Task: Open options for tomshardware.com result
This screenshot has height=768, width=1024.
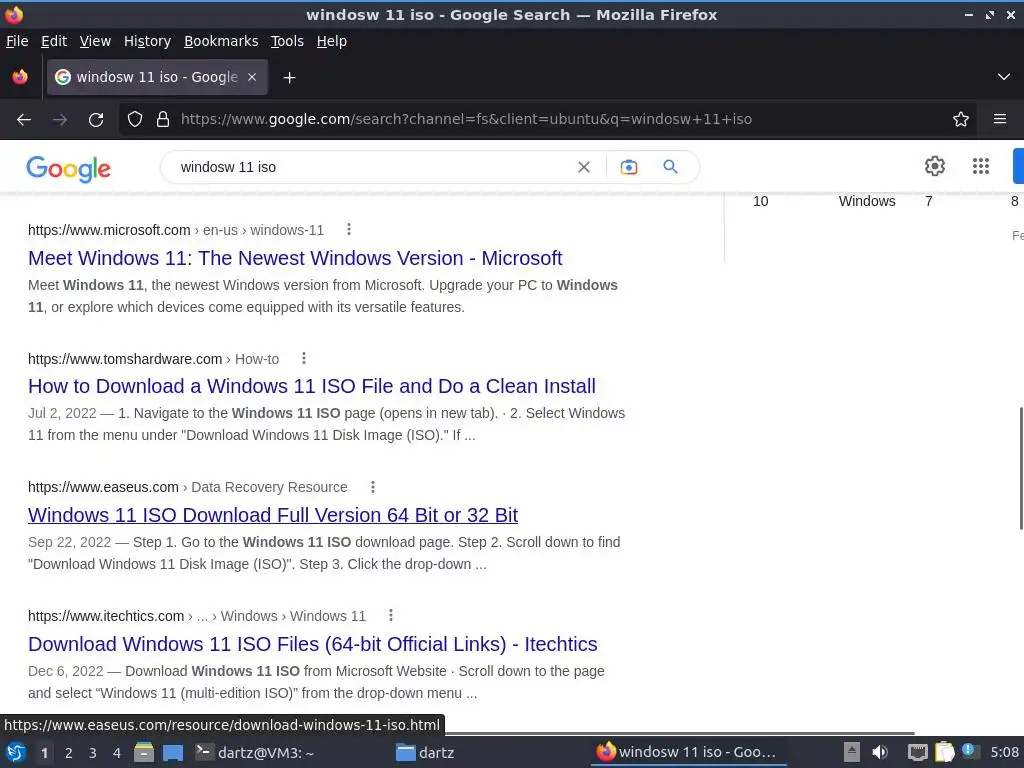Action: [304, 358]
